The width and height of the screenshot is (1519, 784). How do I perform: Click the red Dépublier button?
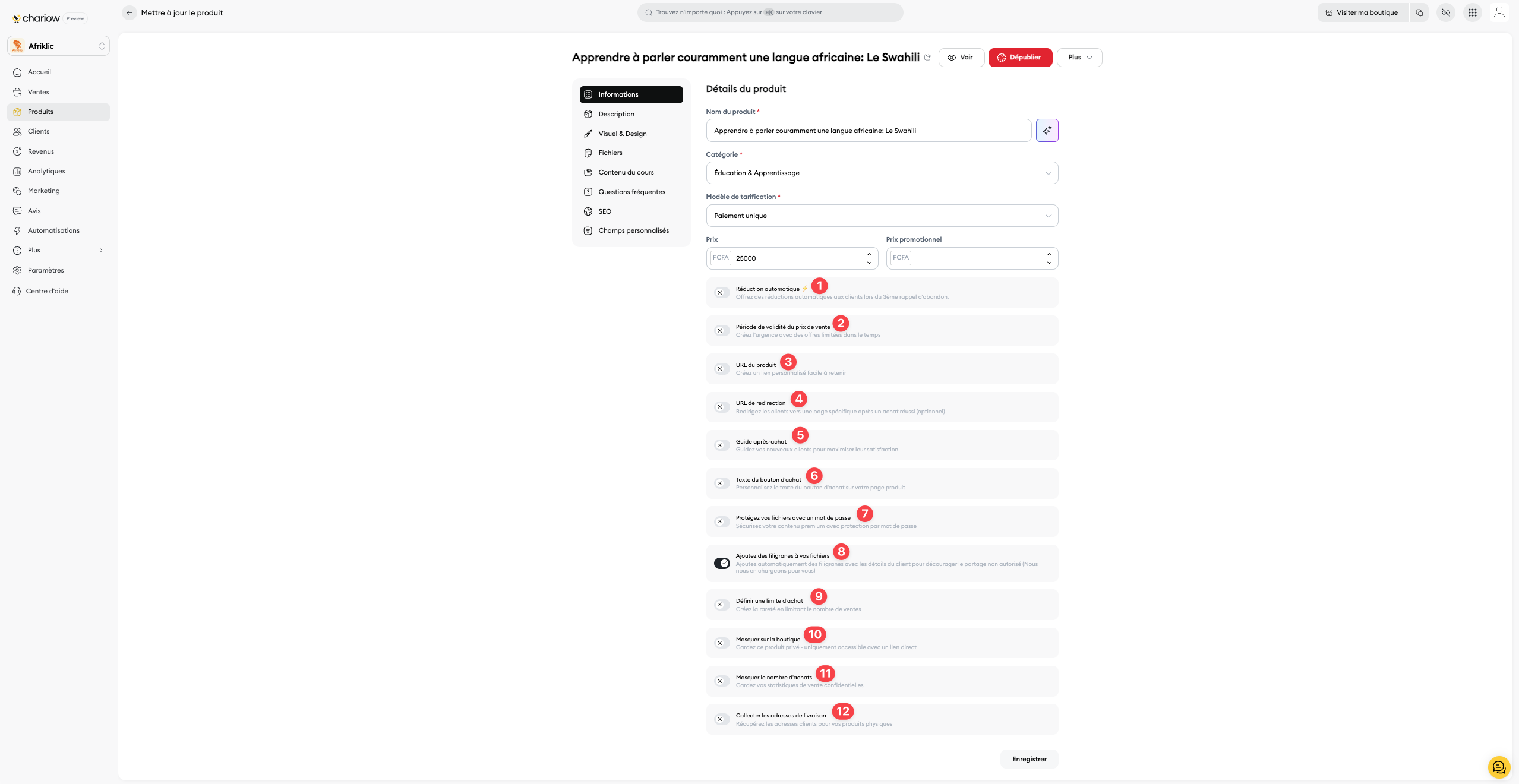click(1019, 58)
